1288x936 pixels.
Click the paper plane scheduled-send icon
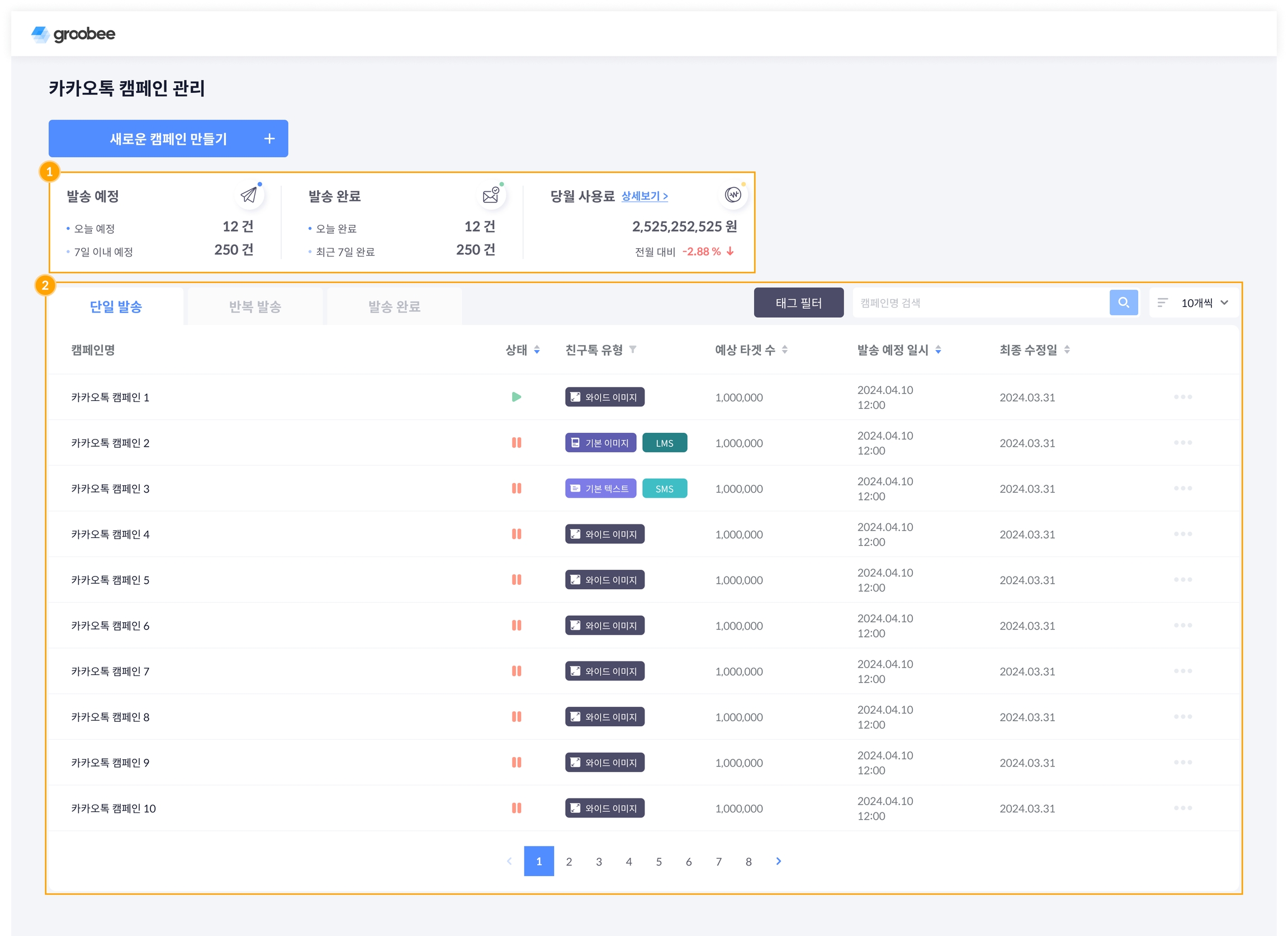point(249,195)
